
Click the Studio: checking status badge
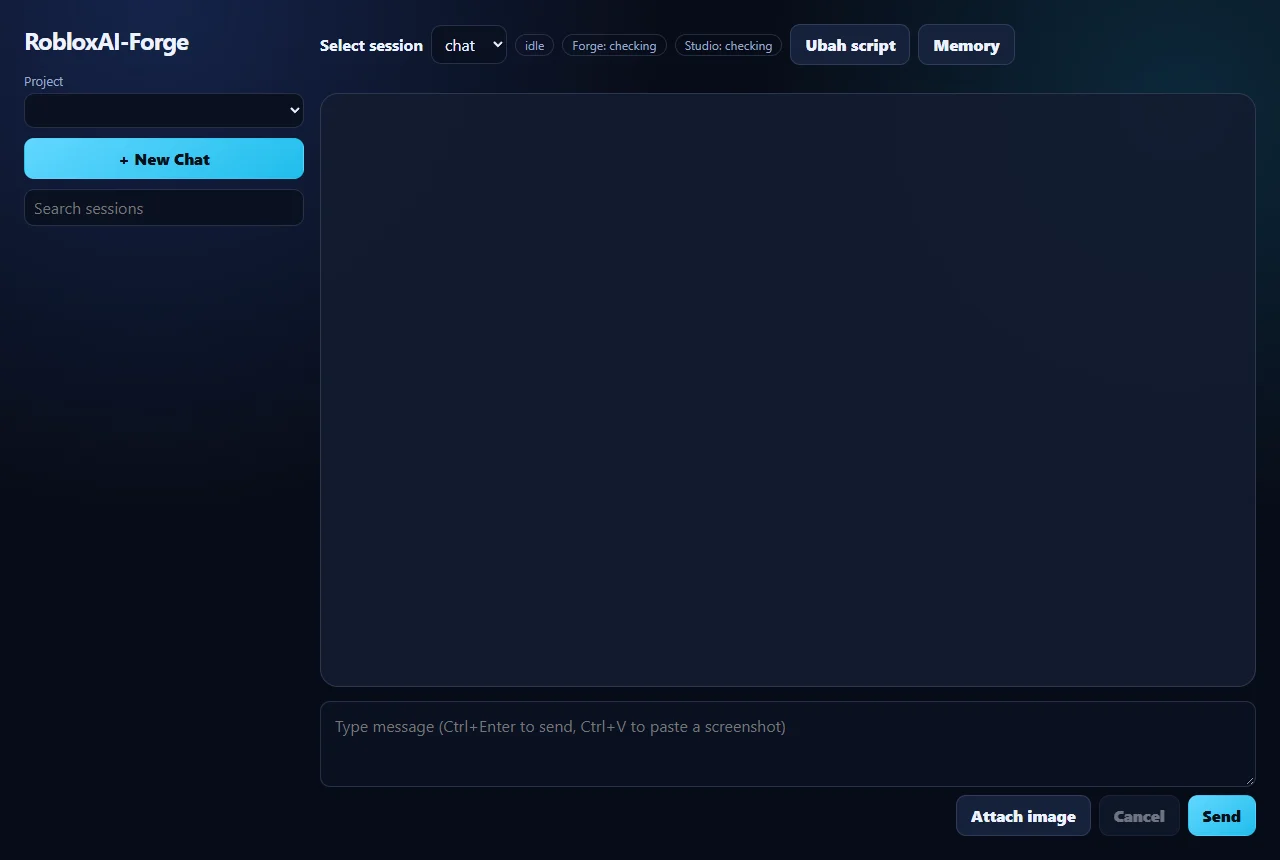click(729, 46)
